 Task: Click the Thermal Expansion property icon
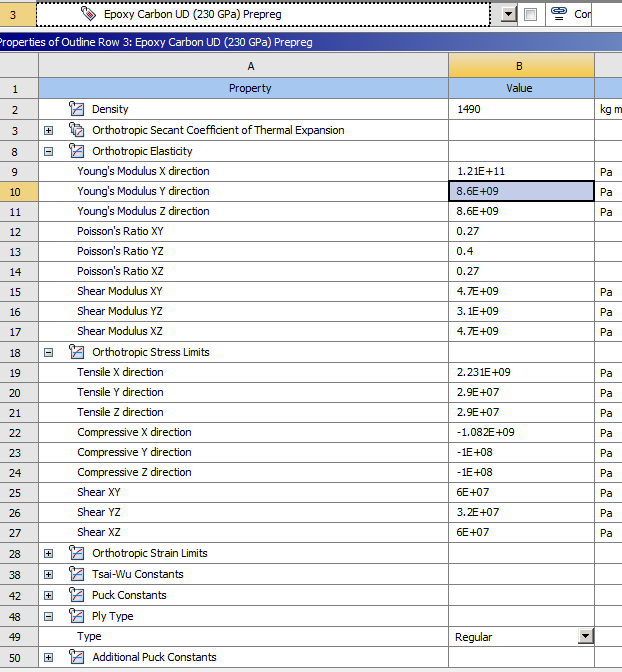click(x=77, y=130)
